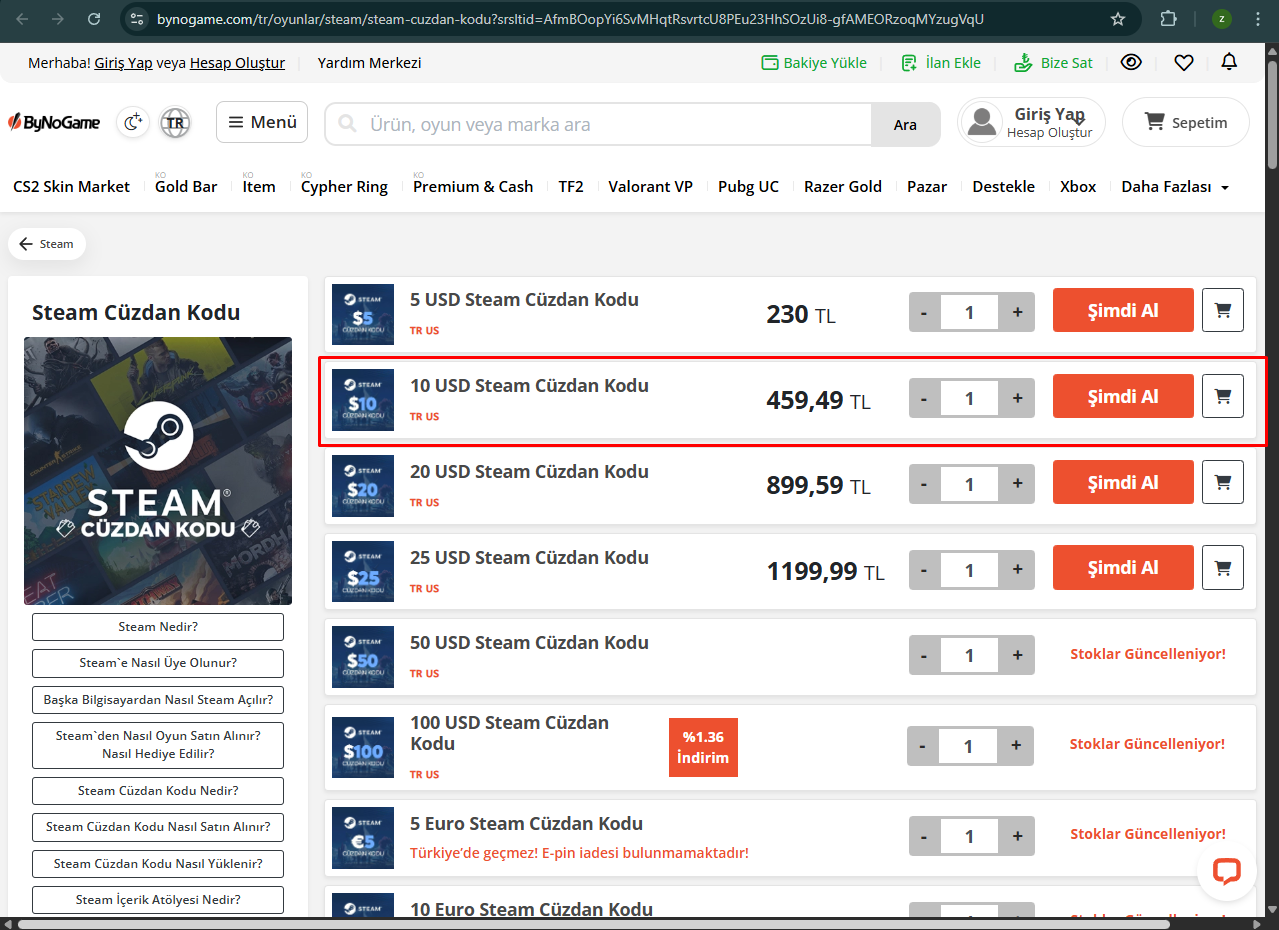The height and width of the screenshot is (930, 1279).
Task: Increase quantity of 20 USD code
Action: [1017, 484]
